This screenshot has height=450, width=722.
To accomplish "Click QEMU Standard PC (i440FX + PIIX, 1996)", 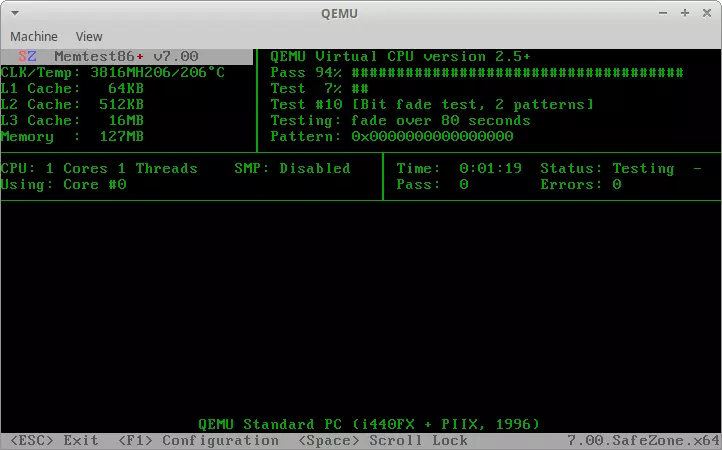I will click(x=369, y=424).
